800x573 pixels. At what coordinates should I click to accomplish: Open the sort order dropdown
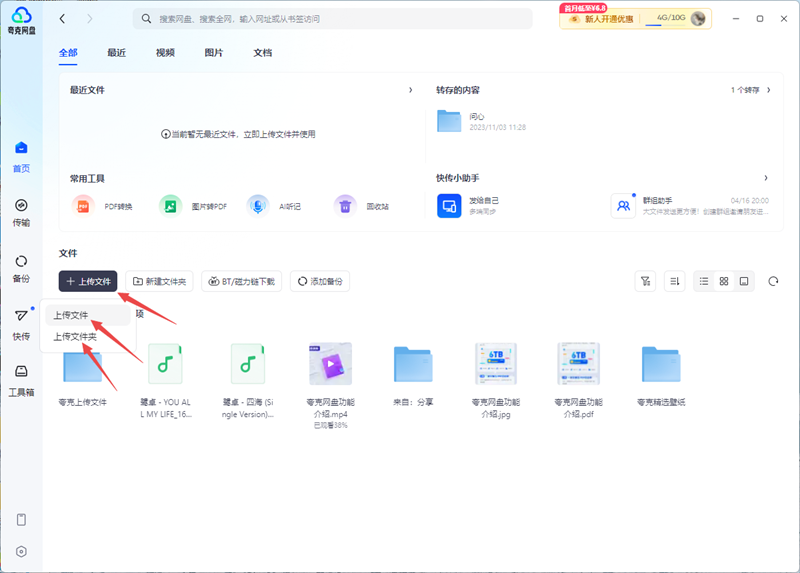(x=675, y=282)
